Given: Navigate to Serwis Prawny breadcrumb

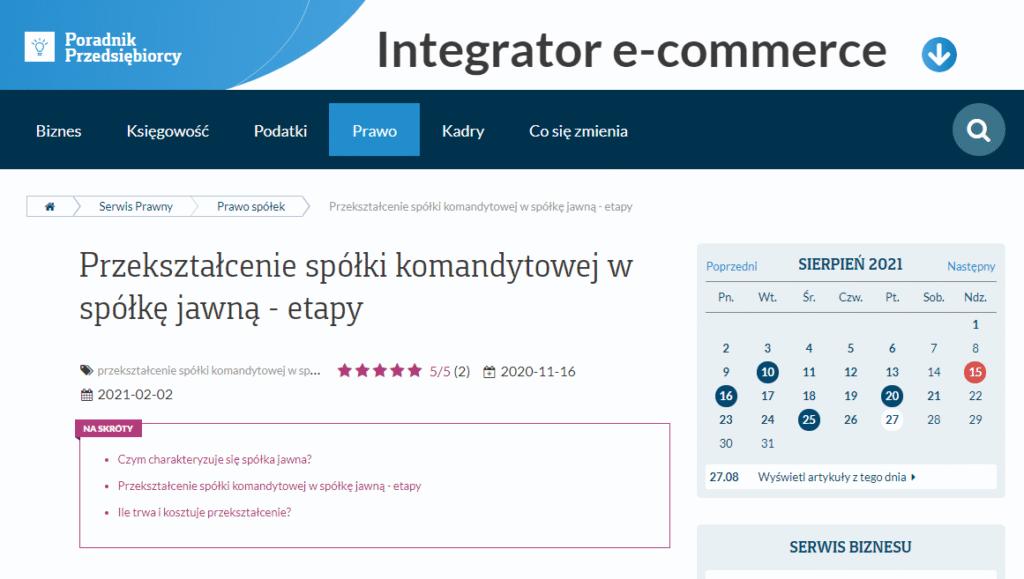Looking at the screenshot, I should 136,207.
